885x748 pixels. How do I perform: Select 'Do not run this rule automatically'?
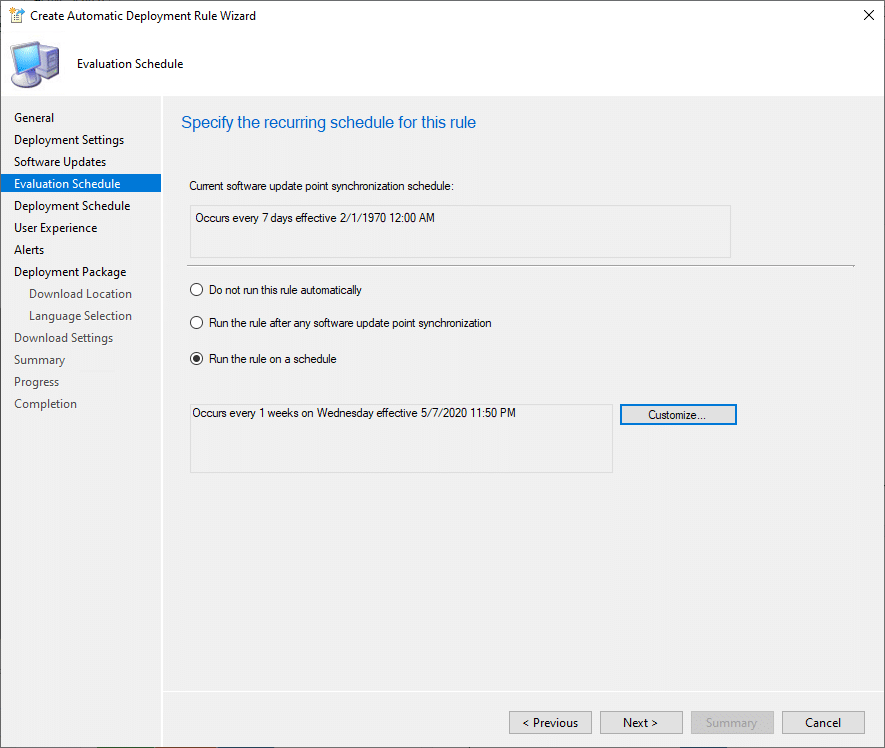(197, 290)
